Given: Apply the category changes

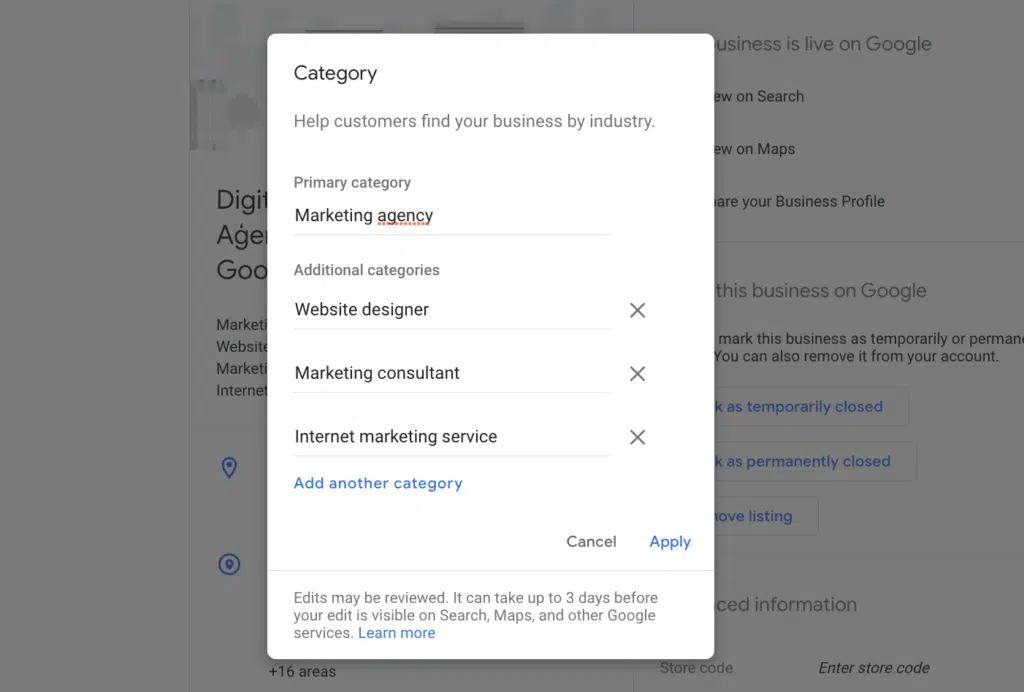Looking at the screenshot, I should pos(670,541).
